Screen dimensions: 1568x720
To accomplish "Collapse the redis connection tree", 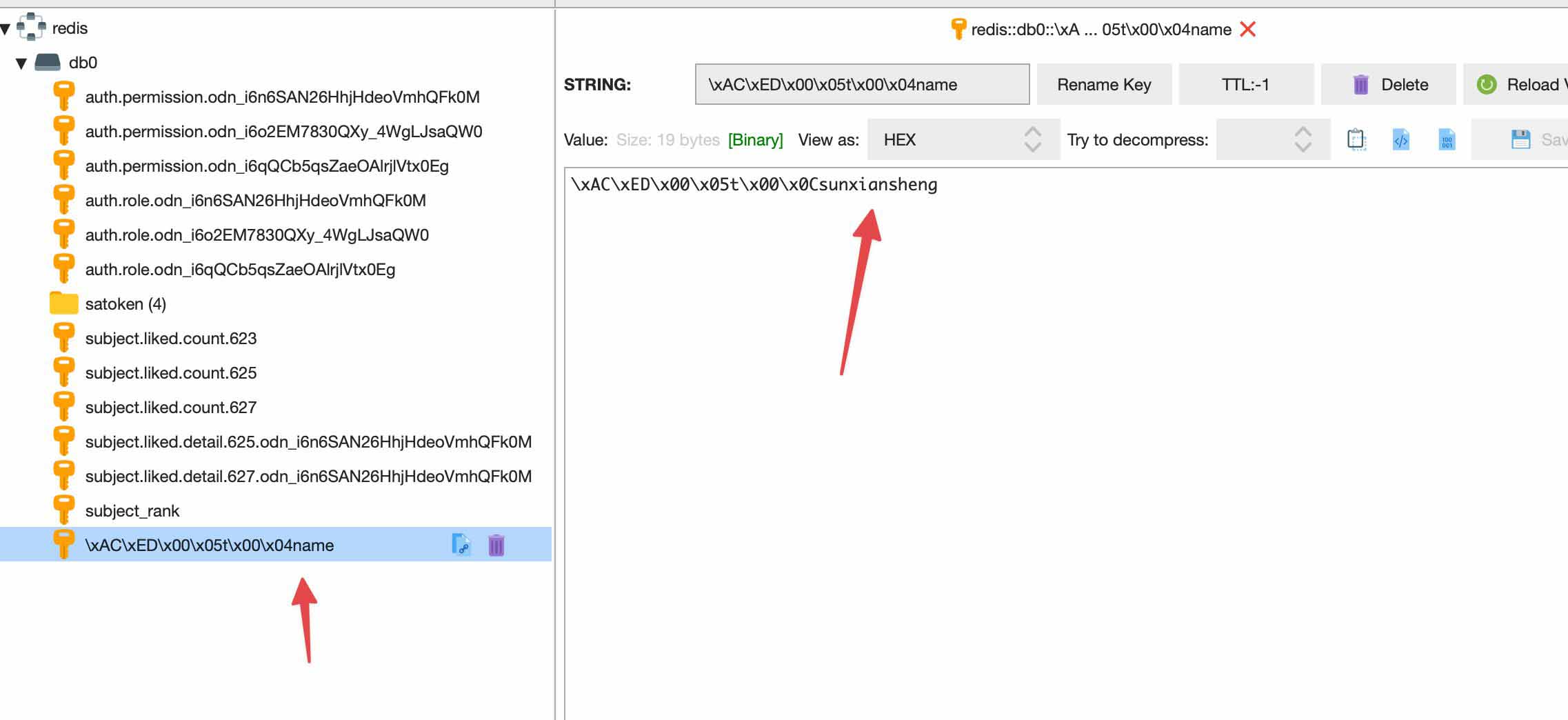I will (6, 29).
